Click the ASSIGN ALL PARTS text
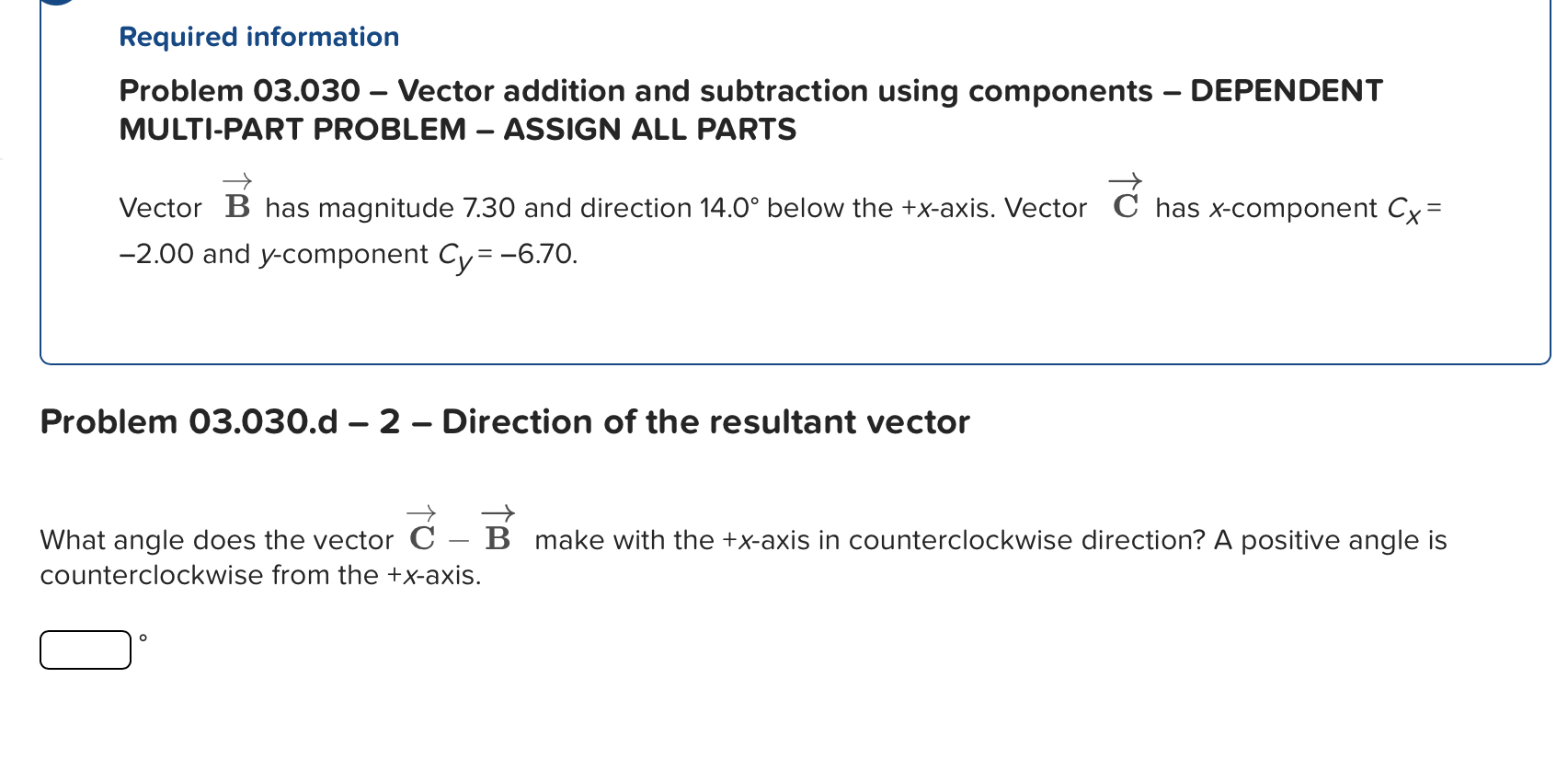The image size is (1568, 770). 648,129
